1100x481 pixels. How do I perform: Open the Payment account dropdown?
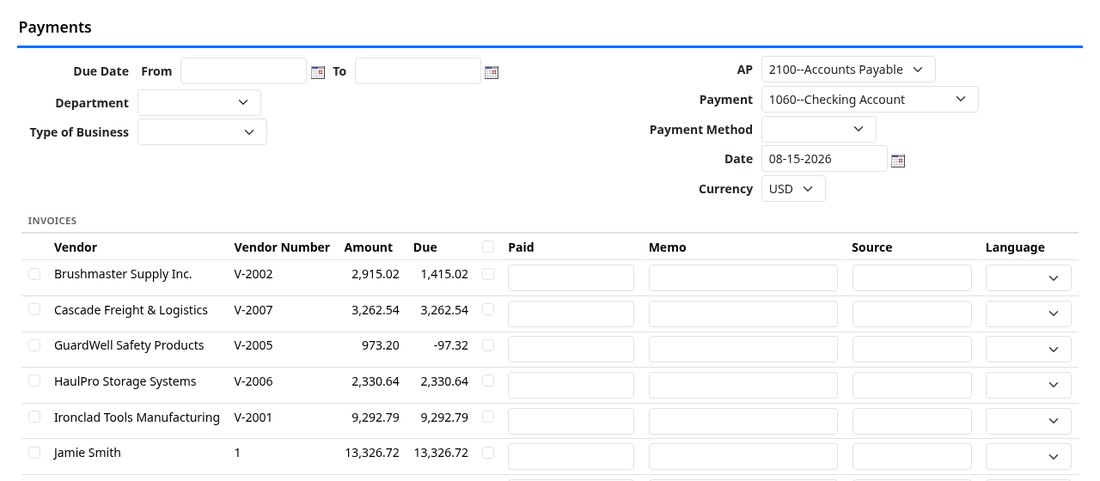(870, 100)
